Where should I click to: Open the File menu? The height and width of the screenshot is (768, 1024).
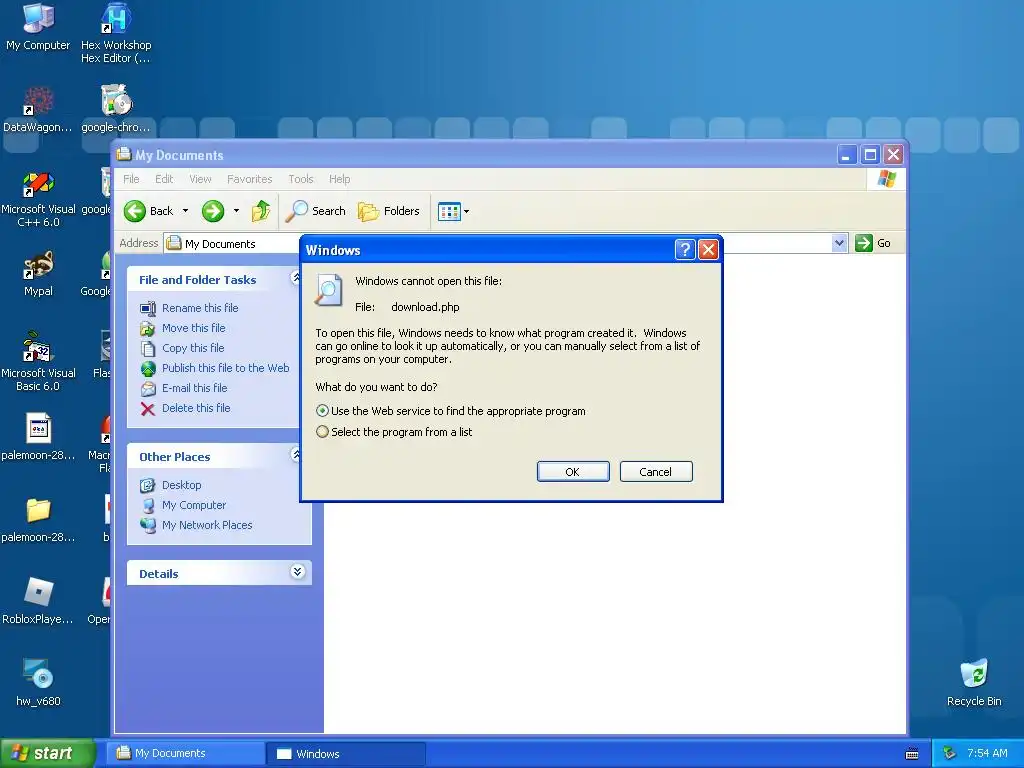131,179
